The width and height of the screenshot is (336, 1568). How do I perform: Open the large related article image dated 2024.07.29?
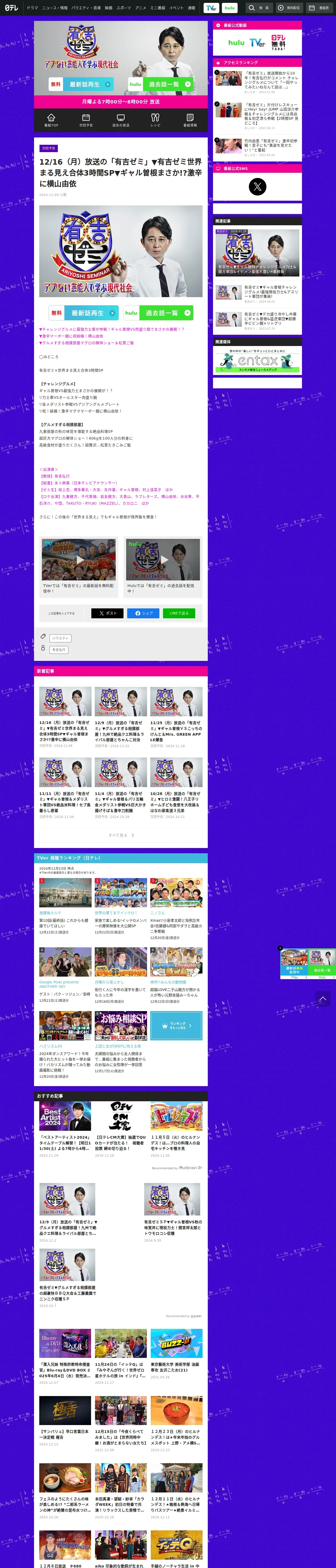coord(257,253)
